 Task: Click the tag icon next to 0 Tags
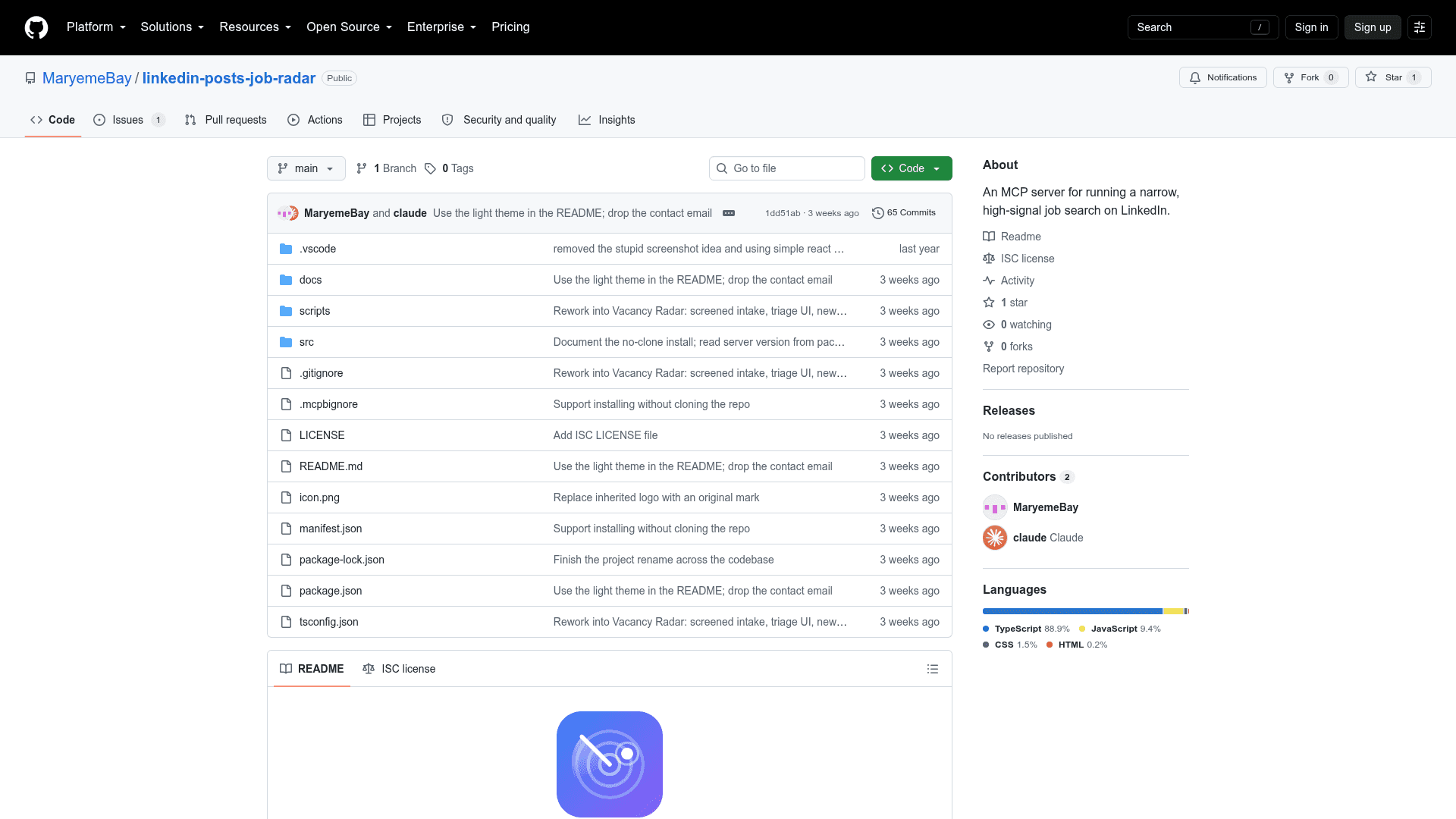[430, 168]
